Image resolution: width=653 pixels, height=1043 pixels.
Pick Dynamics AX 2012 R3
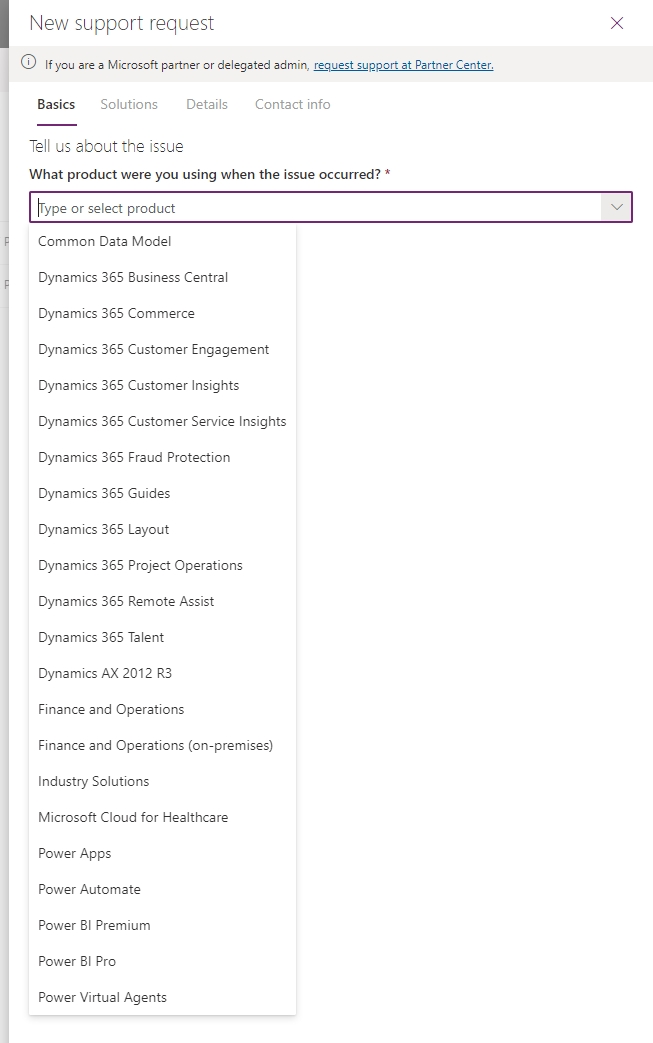pos(105,673)
